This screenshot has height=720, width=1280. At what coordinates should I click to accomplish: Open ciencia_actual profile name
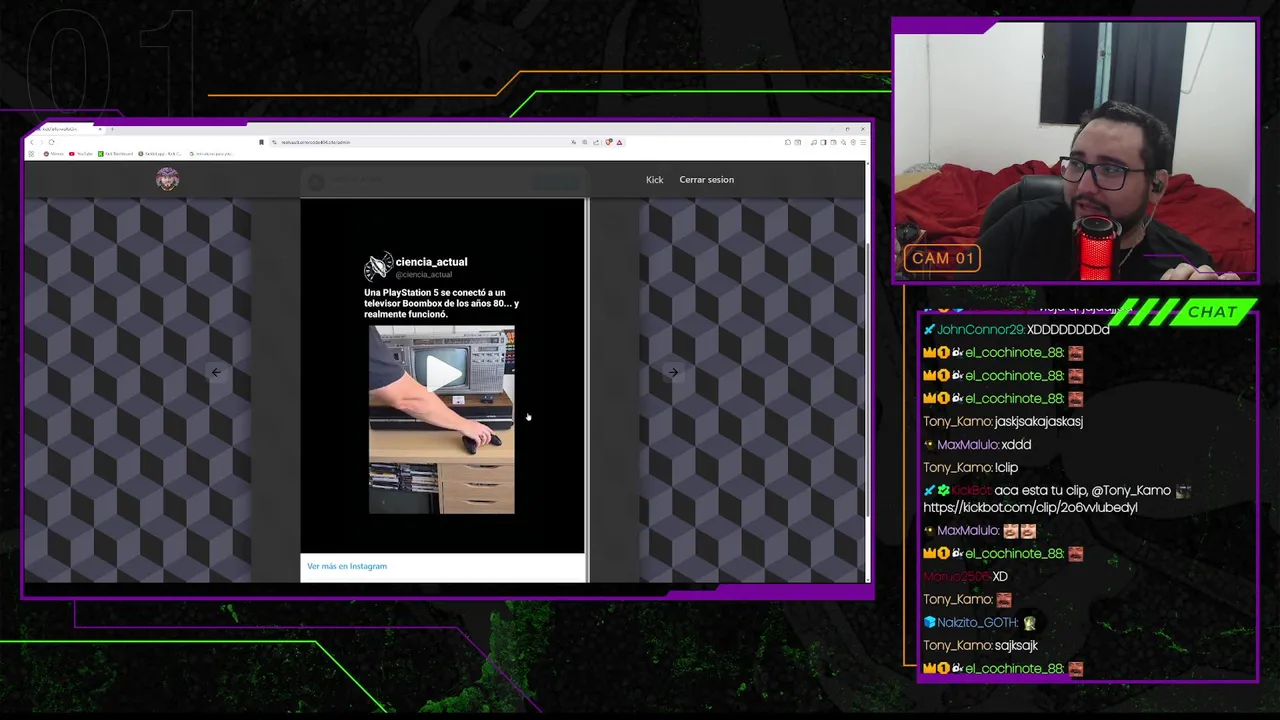coord(431,262)
